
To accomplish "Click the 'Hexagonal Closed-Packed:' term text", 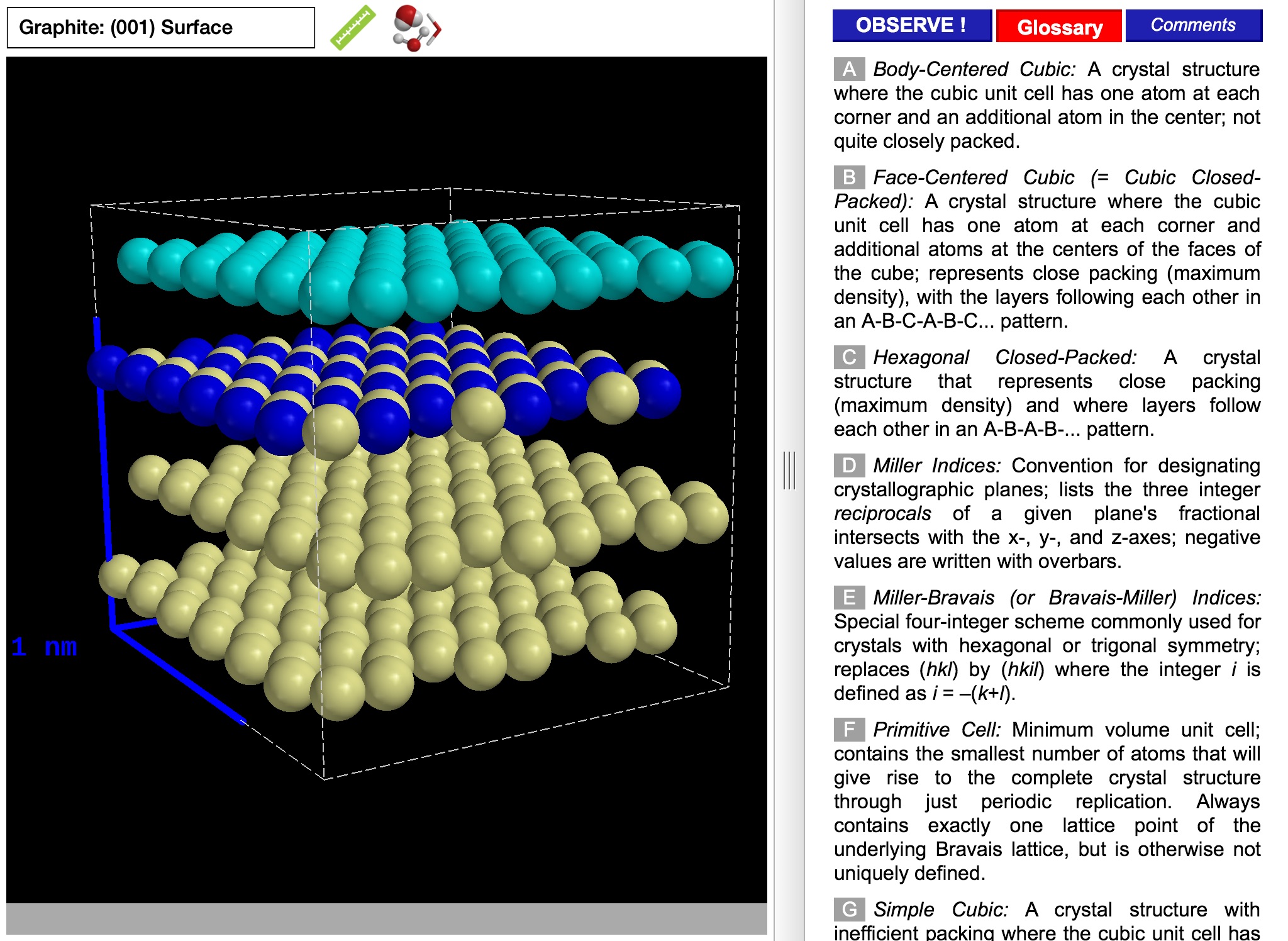I will pos(1004,357).
